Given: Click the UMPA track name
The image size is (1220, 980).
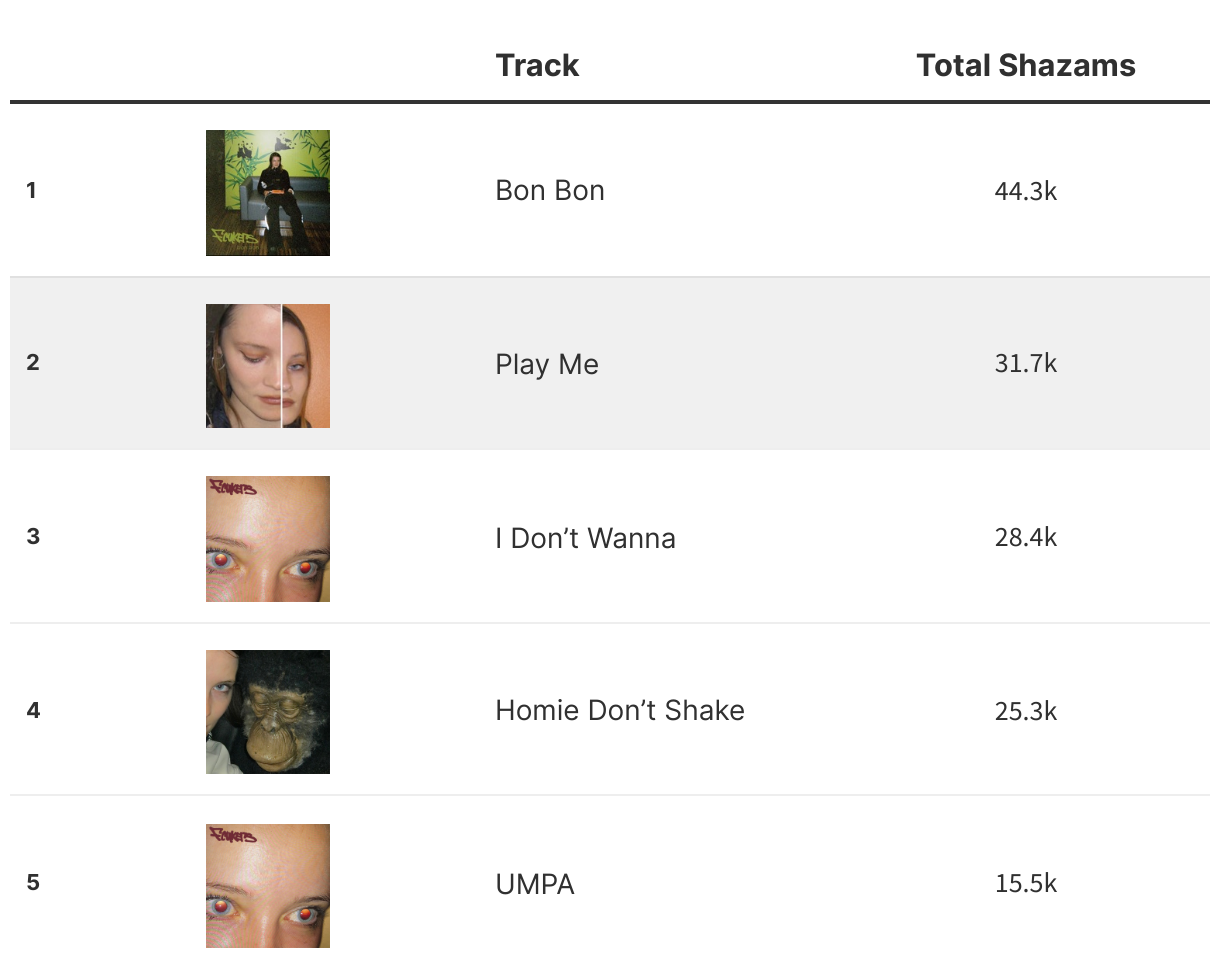Looking at the screenshot, I should tap(535, 884).
